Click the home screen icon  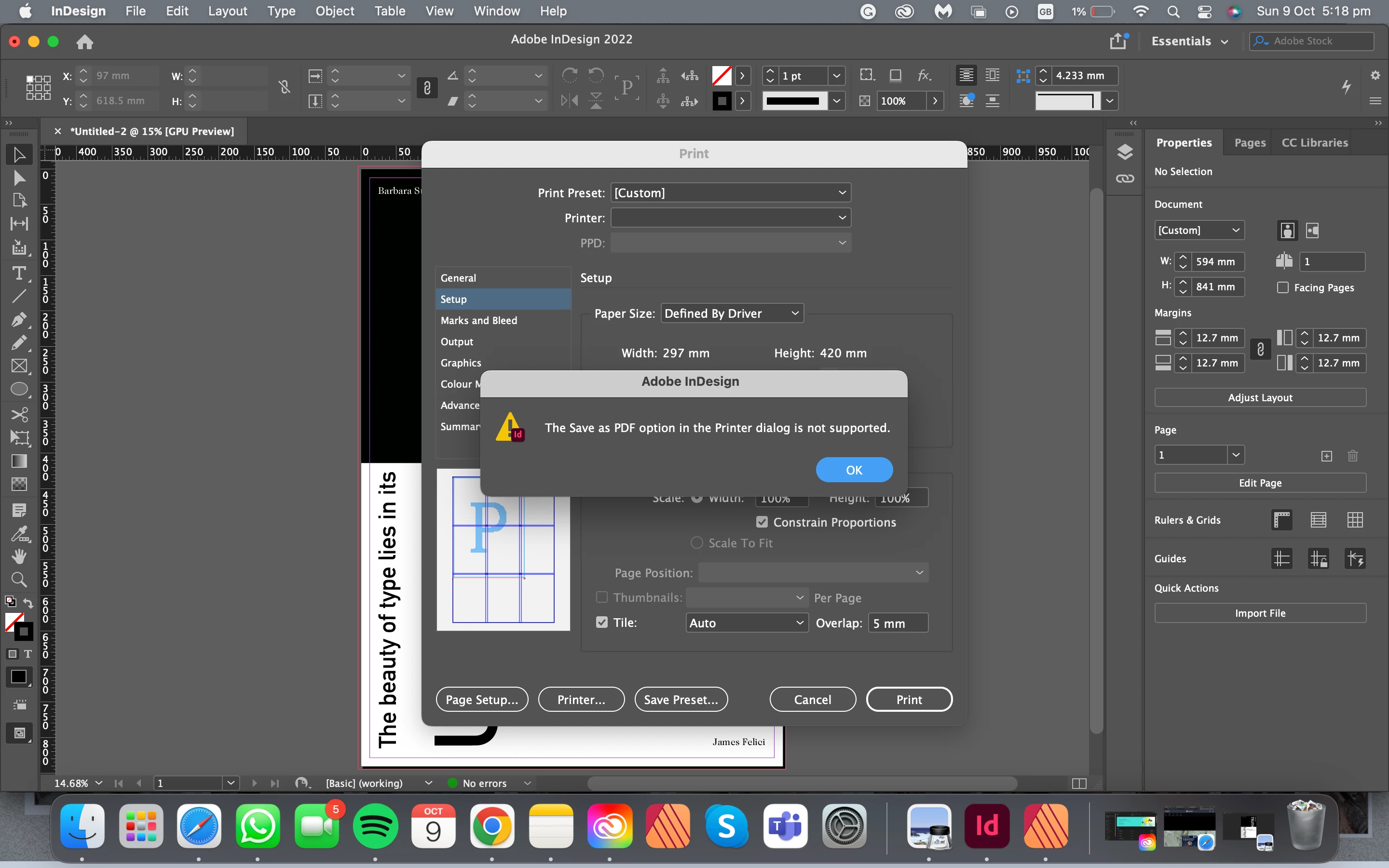(x=84, y=42)
